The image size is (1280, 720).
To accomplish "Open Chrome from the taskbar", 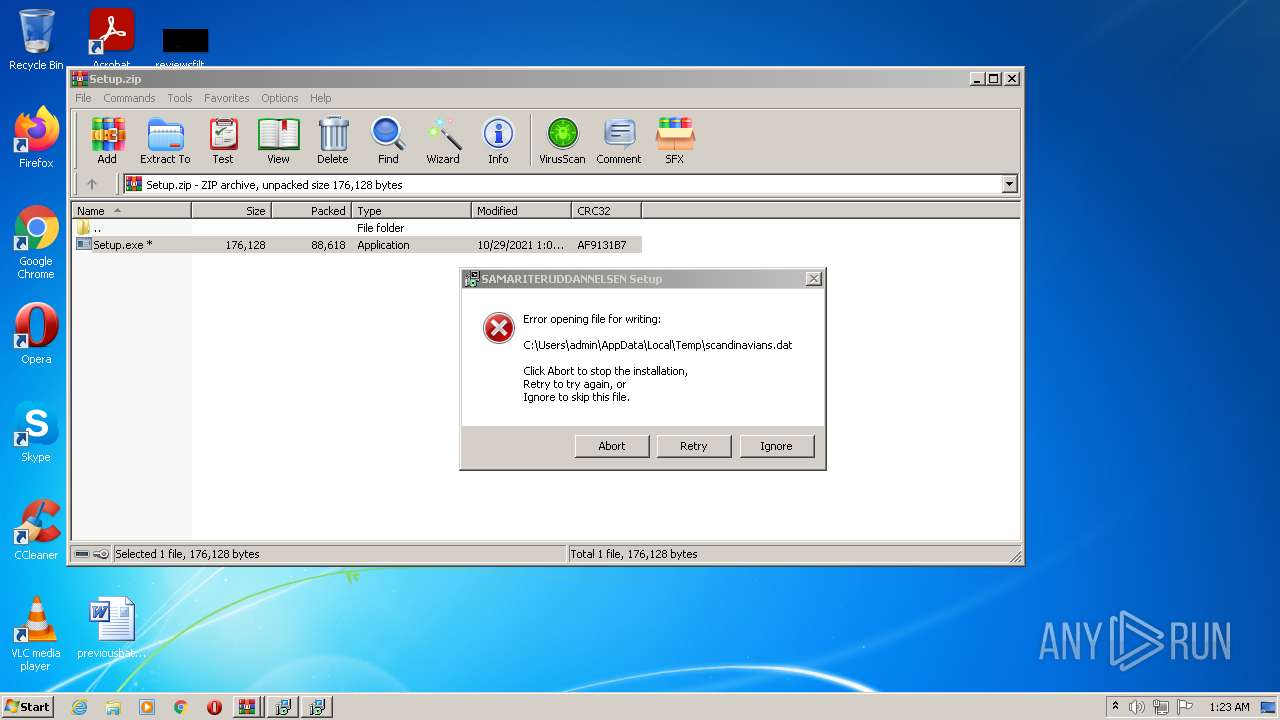I will [181, 707].
